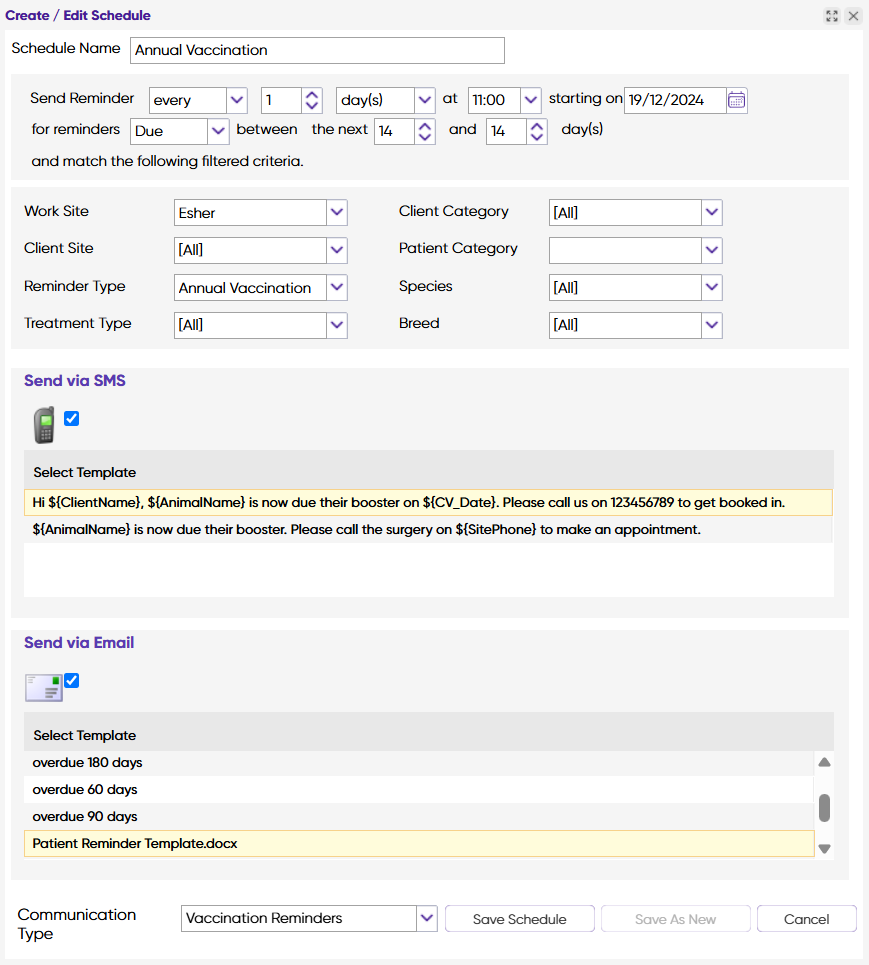Click the Save Schedule button

point(520,919)
